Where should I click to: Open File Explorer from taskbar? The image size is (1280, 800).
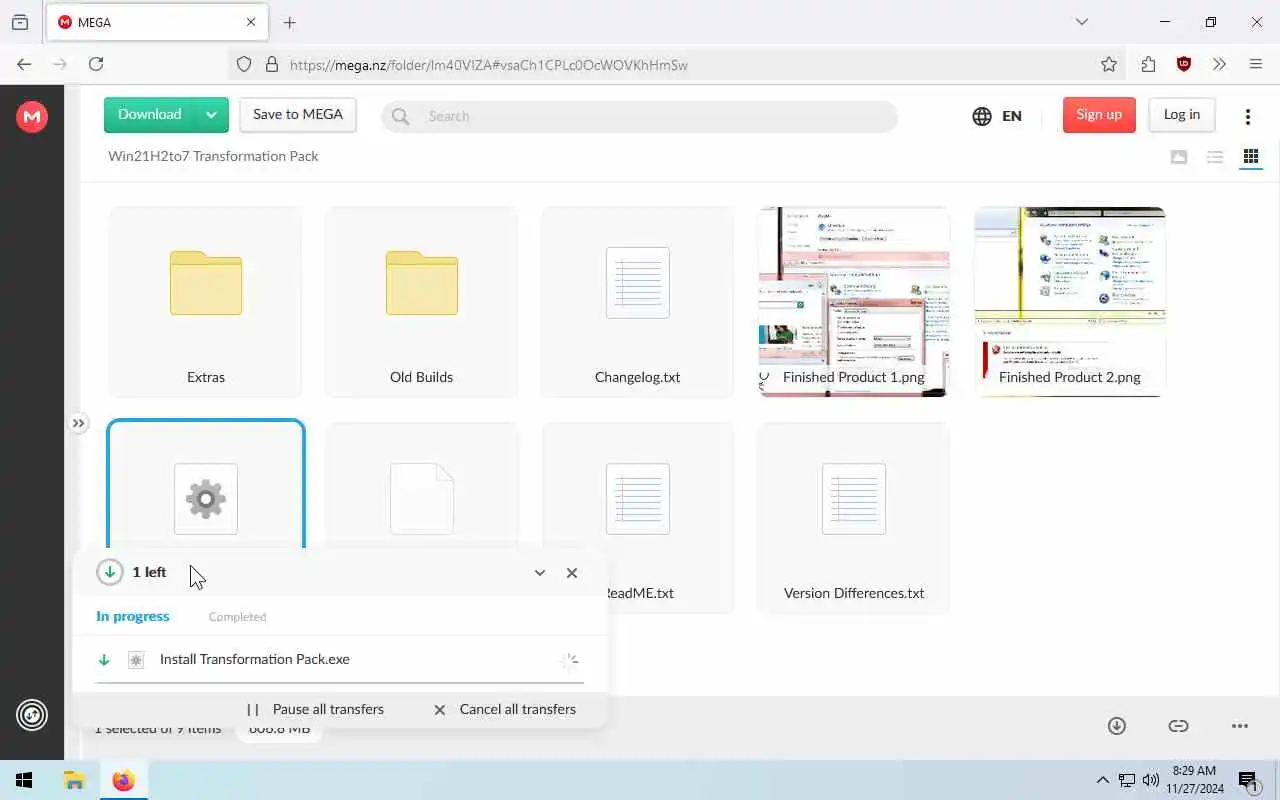pyautogui.click(x=74, y=780)
